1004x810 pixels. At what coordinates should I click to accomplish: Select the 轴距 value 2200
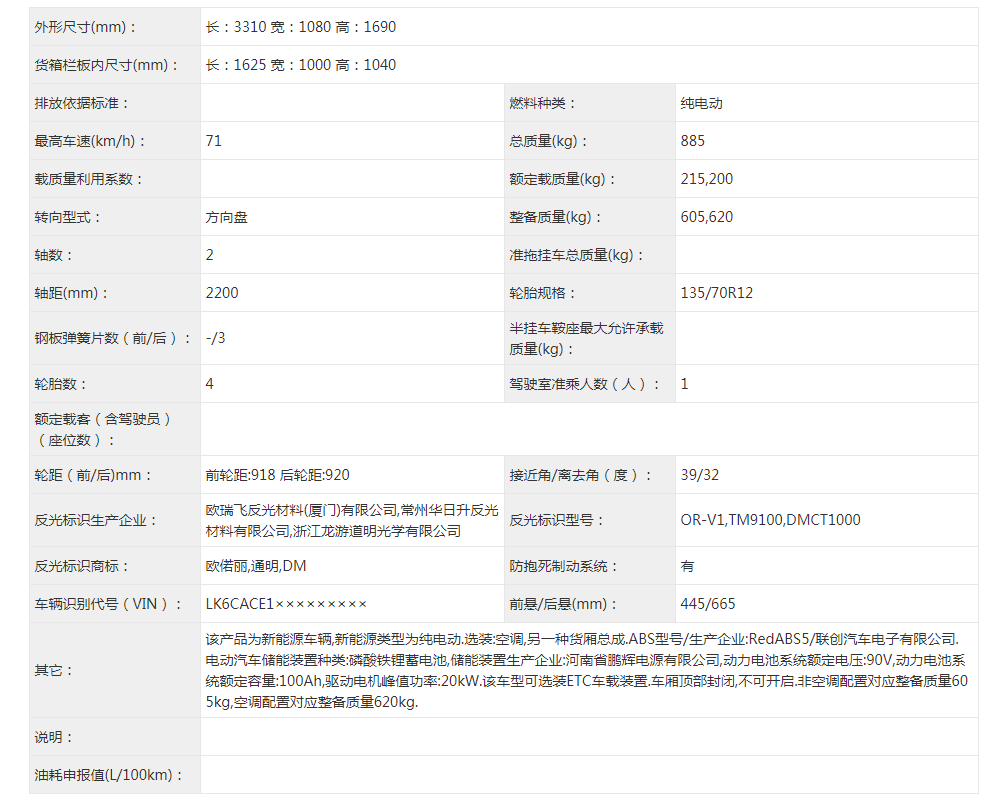click(x=222, y=293)
